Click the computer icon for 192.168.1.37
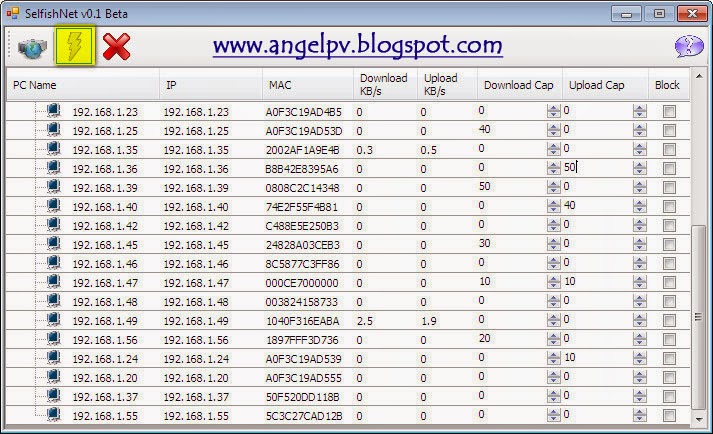The width and height of the screenshot is (713, 434). (54, 396)
